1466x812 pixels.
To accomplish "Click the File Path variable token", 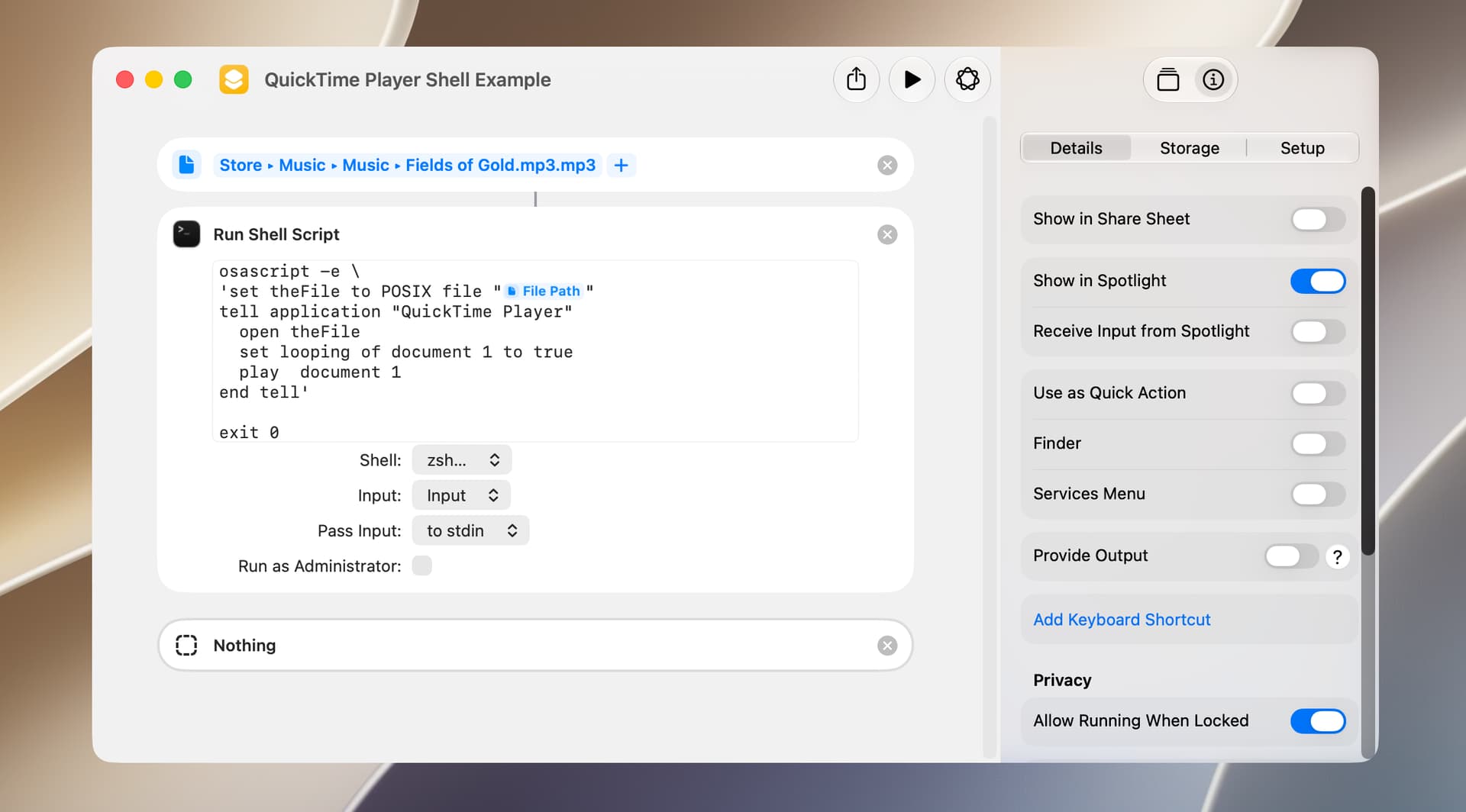I will pos(543,291).
